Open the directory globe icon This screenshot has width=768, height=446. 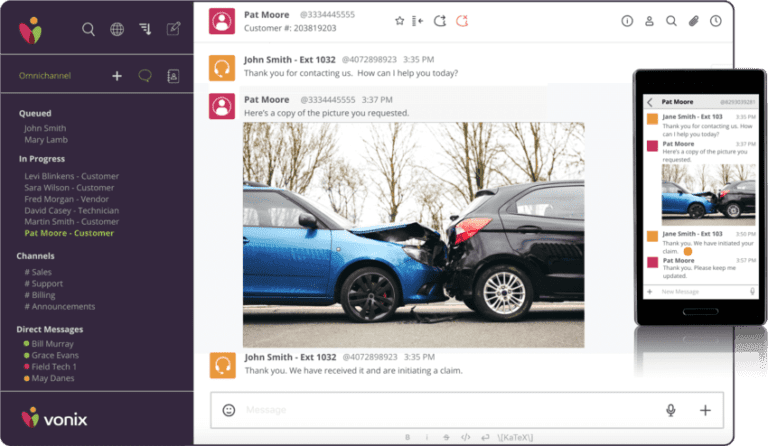pyautogui.click(x=117, y=29)
